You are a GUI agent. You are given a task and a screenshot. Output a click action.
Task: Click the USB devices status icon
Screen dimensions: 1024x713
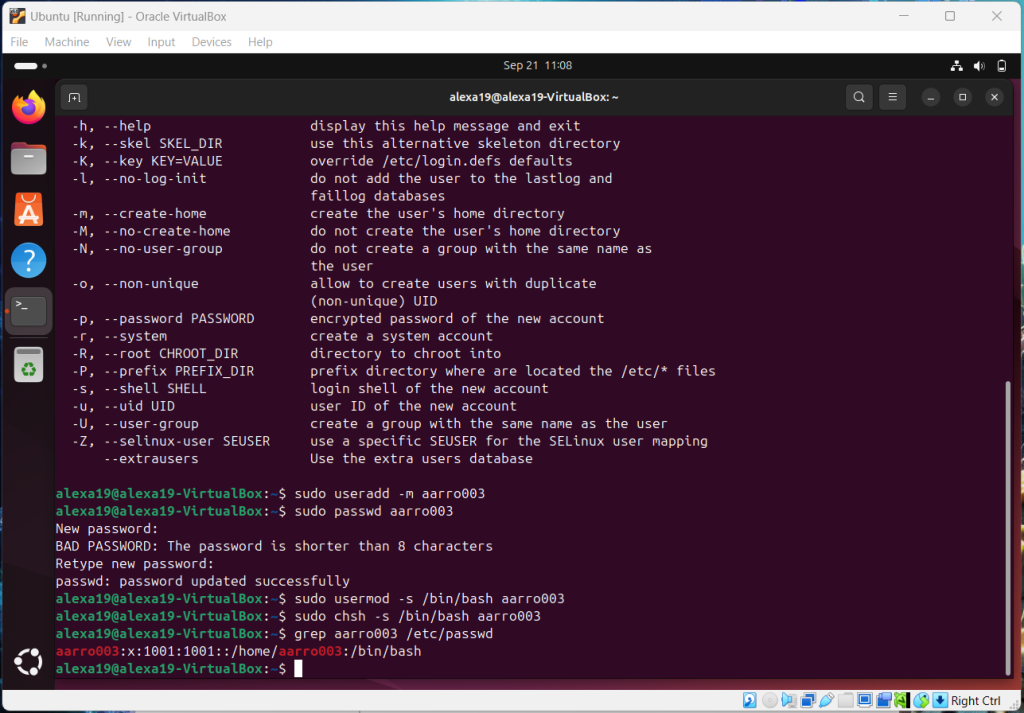tap(827, 700)
